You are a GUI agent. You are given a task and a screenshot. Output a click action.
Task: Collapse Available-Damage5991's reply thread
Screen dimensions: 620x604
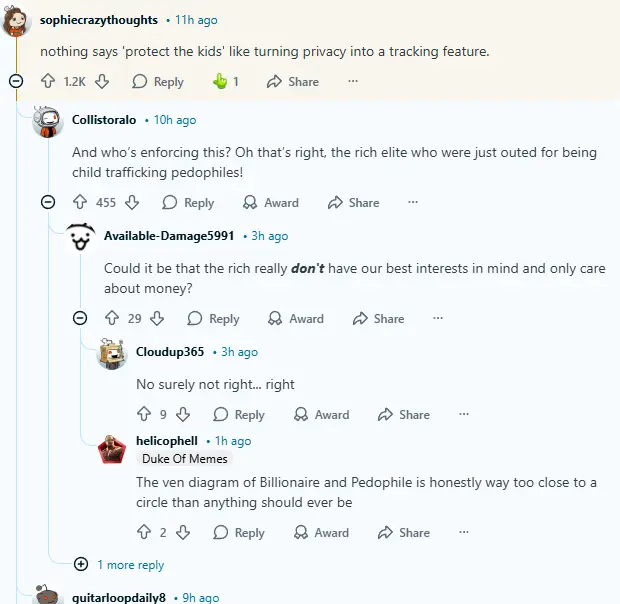tap(80, 318)
